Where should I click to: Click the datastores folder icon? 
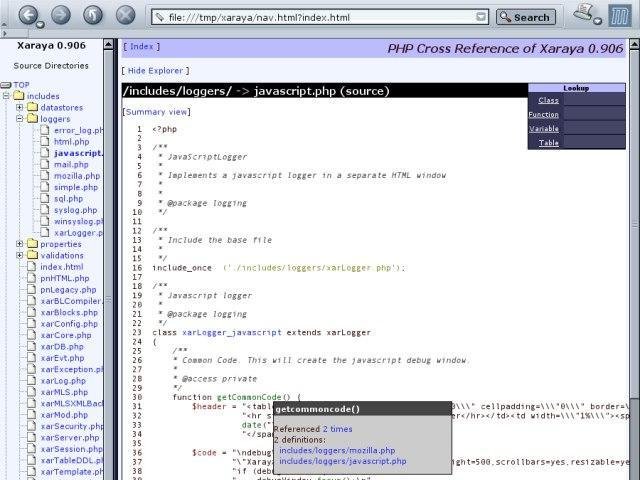[x=32, y=107]
